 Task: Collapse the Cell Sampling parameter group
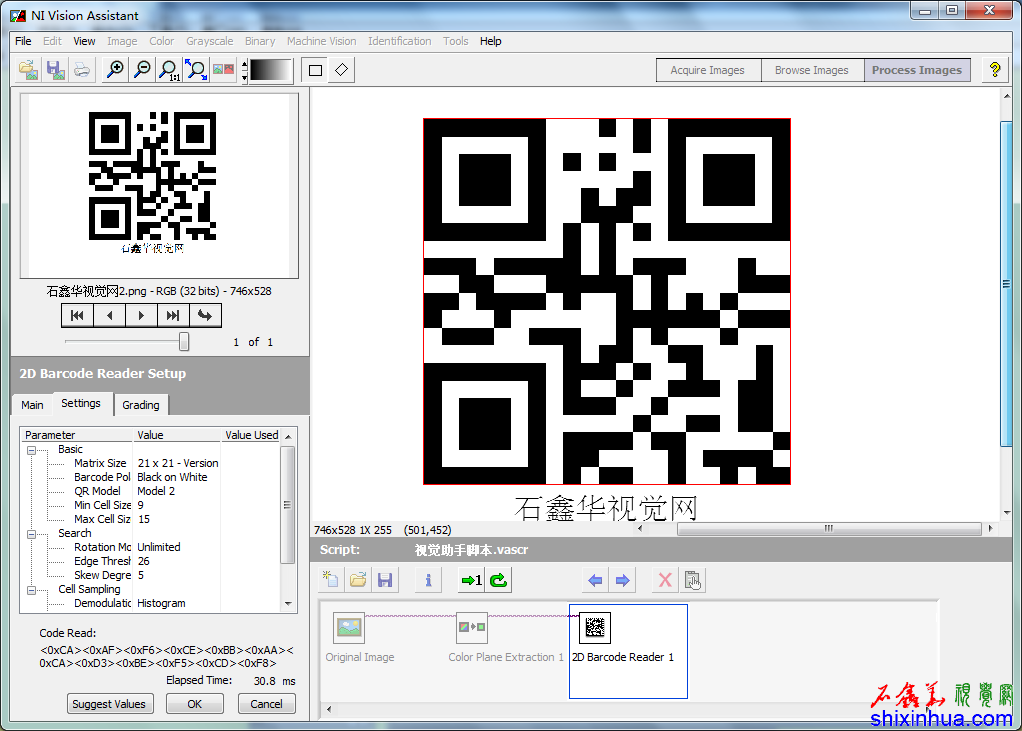[31, 590]
